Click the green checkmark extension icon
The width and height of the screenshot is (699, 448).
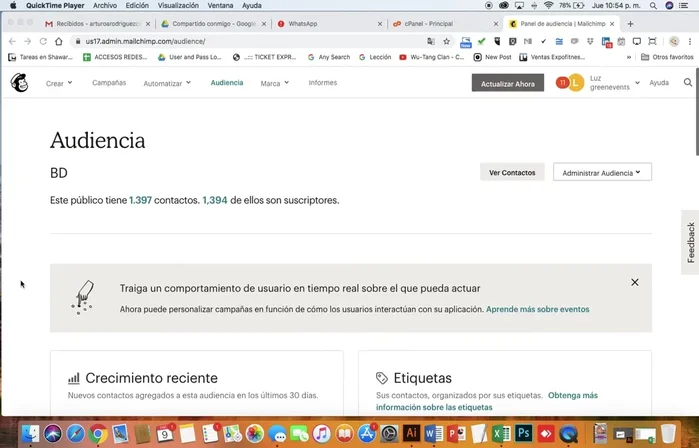point(481,41)
